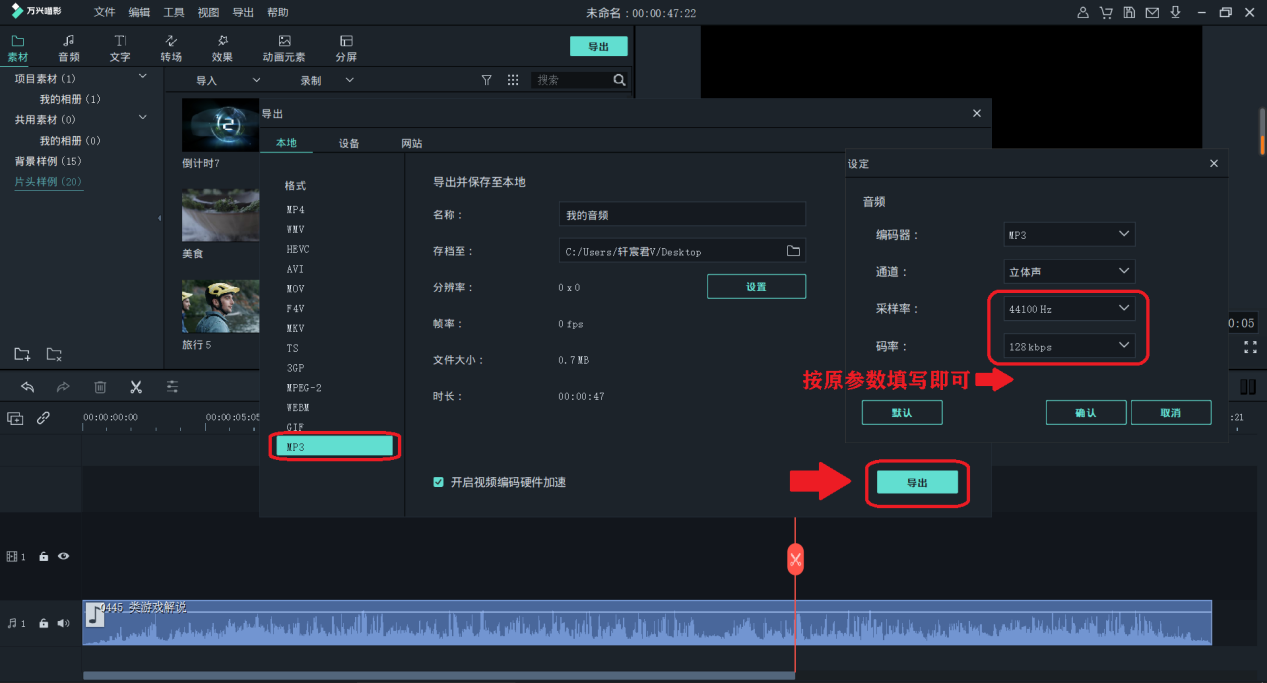Click the delete trash icon in timeline toolbar
This screenshot has height=683, width=1267.
[100, 386]
